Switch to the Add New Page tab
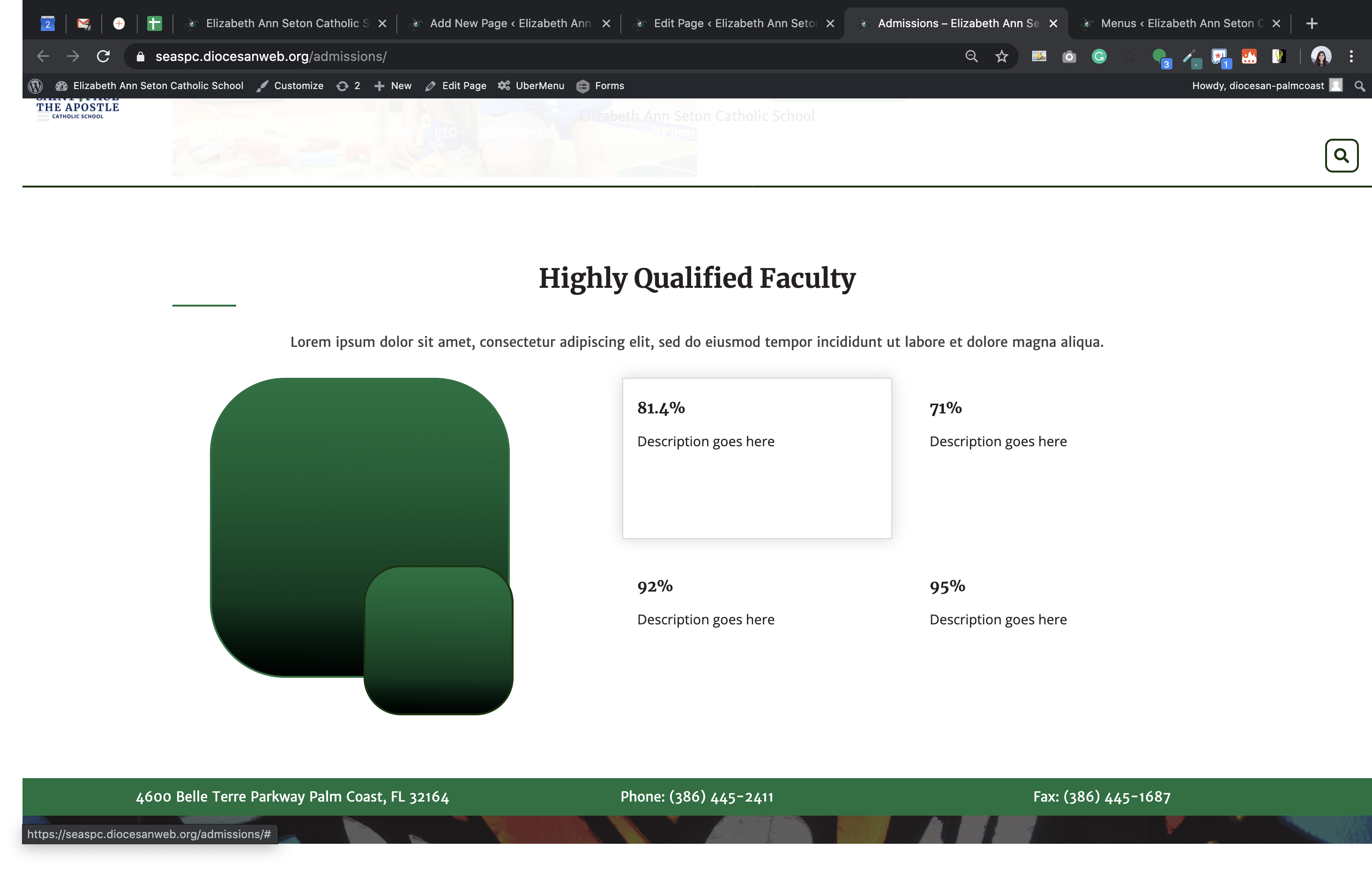This screenshot has height=870, width=1372. pos(509,23)
